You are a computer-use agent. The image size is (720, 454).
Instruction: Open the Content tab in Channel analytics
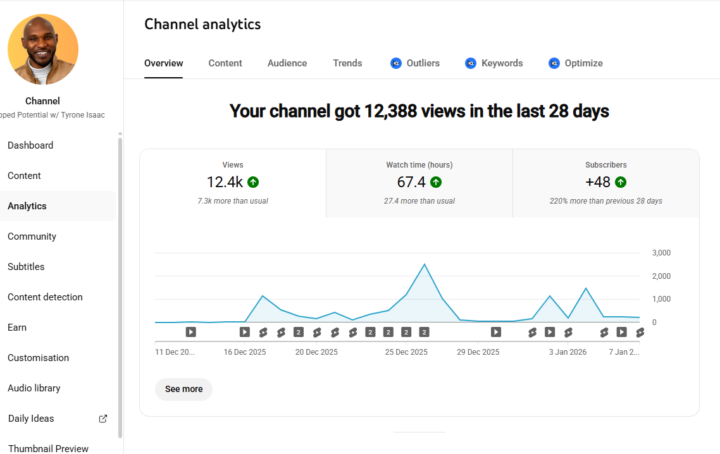click(x=225, y=63)
